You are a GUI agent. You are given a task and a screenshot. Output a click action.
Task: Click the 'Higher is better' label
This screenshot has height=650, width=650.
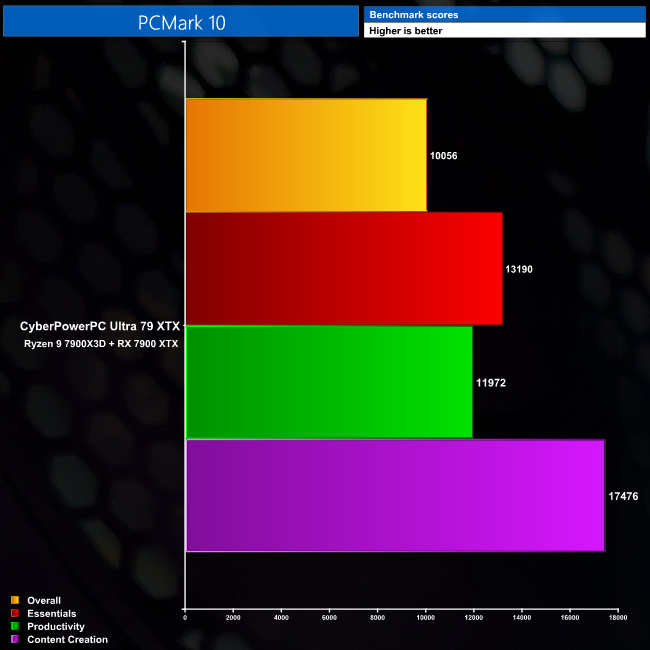[405, 31]
